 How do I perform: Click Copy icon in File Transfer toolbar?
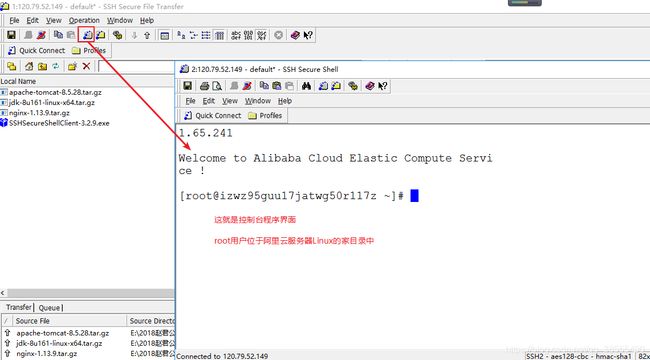(x=58, y=35)
